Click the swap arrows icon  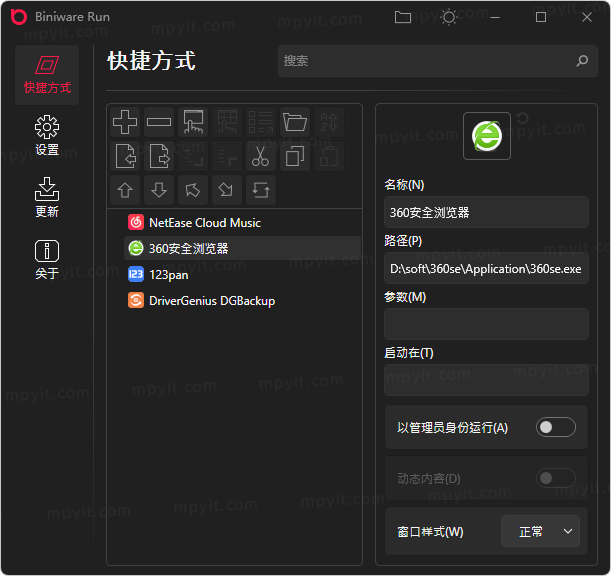[x=261, y=190]
